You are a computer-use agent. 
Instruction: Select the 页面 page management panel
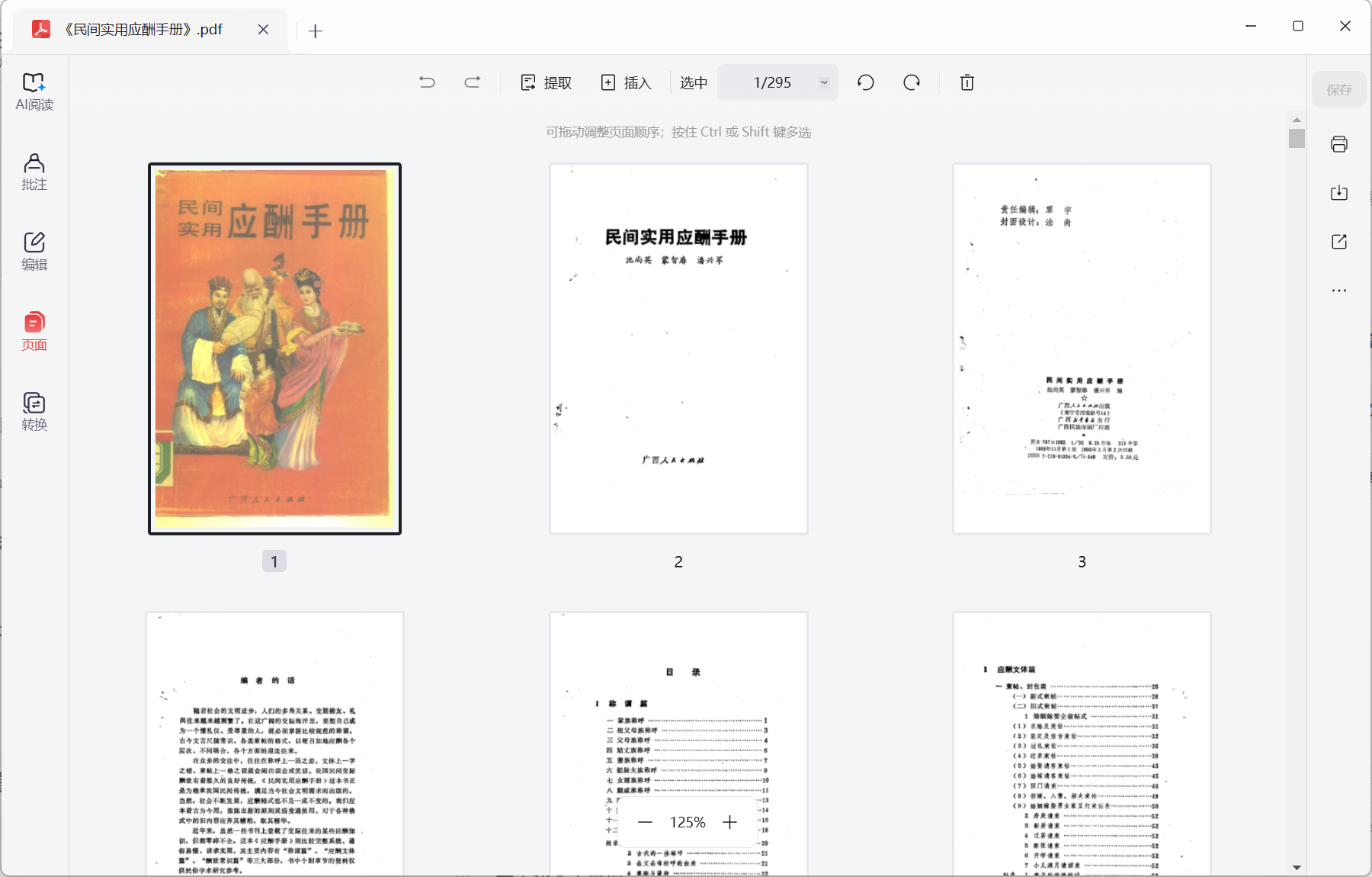(x=34, y=331)
